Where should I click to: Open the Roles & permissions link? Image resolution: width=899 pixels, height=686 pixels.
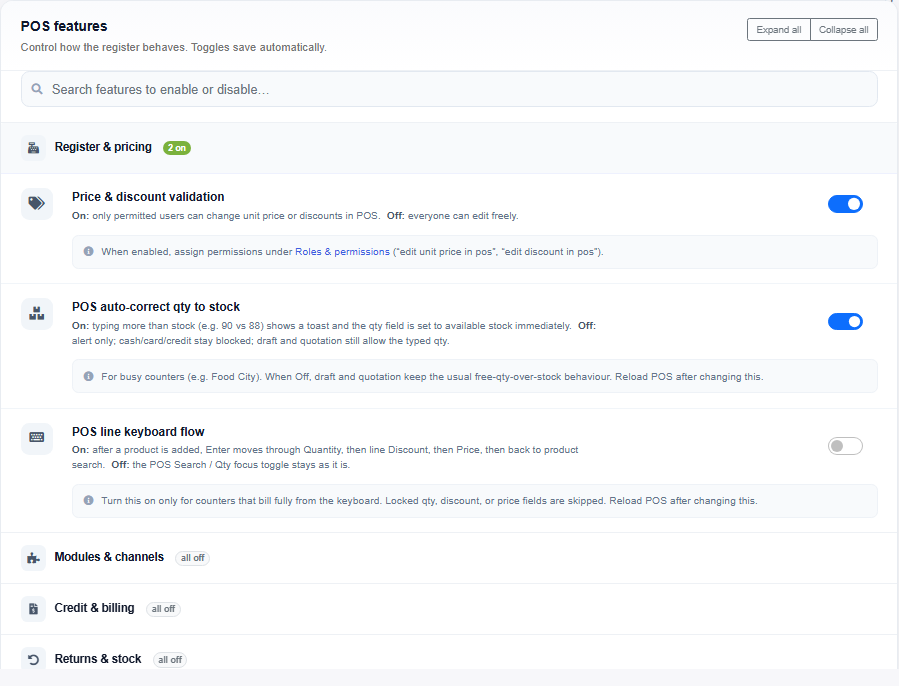point(342,252)
